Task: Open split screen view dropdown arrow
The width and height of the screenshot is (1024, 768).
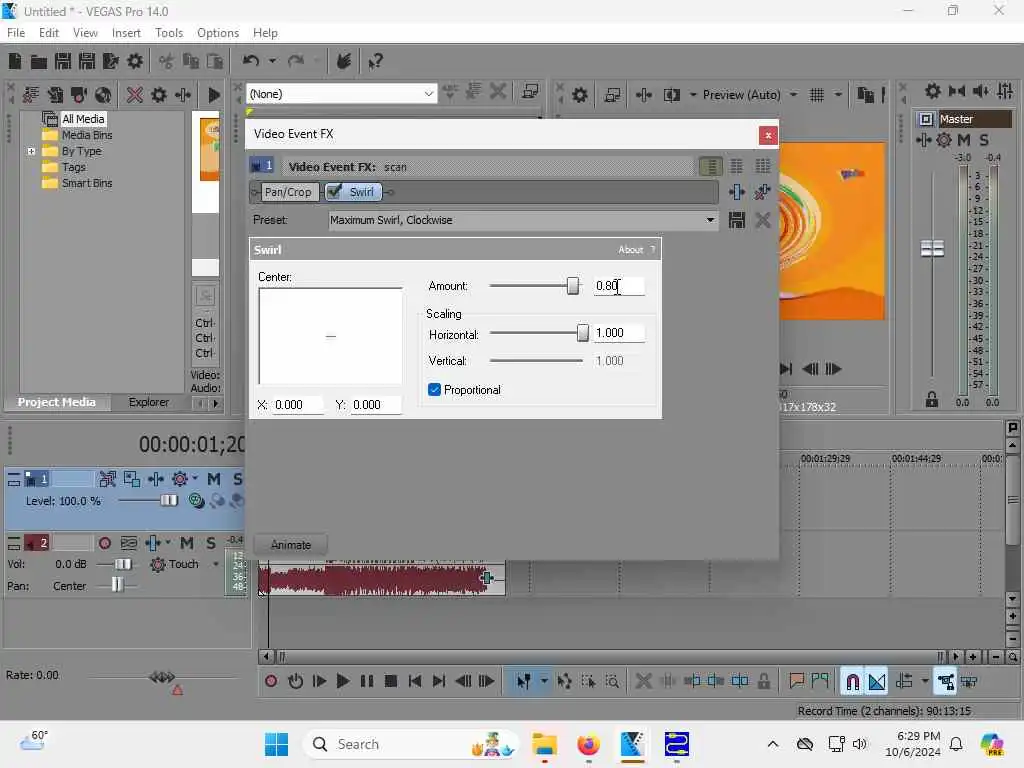Action: 693,95
